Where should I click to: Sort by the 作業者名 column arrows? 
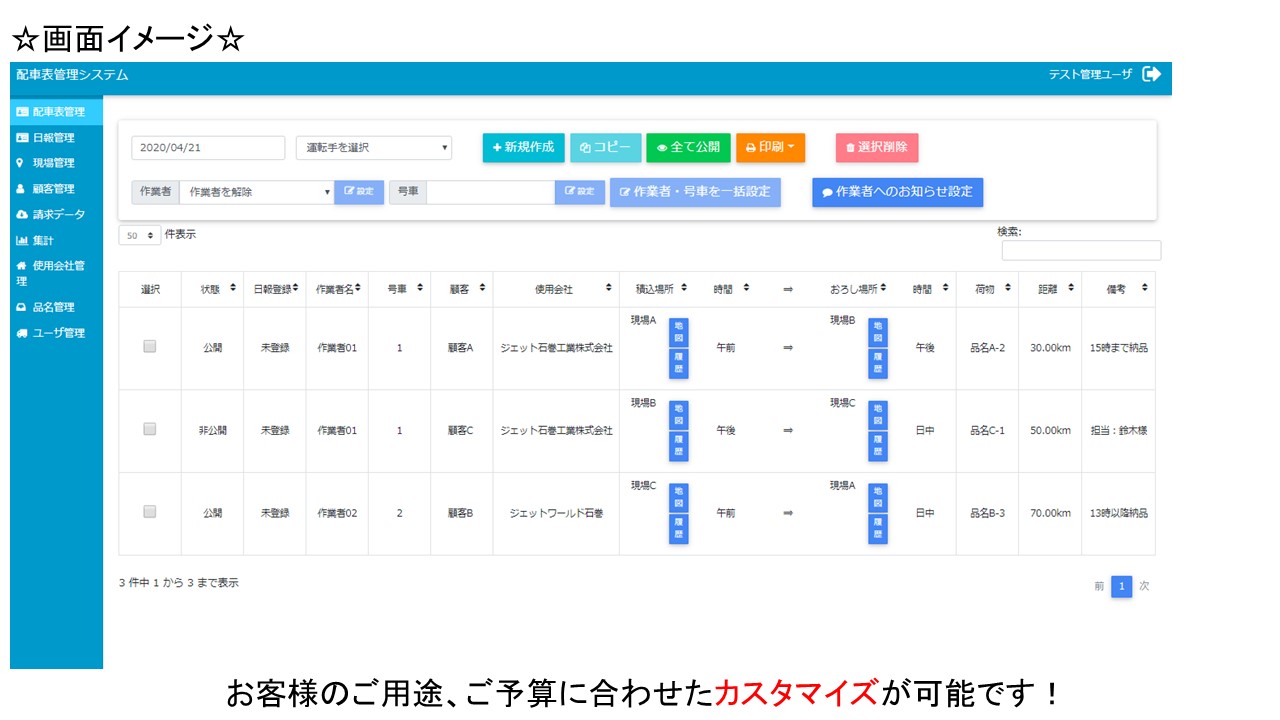click(x=359, y=289)
